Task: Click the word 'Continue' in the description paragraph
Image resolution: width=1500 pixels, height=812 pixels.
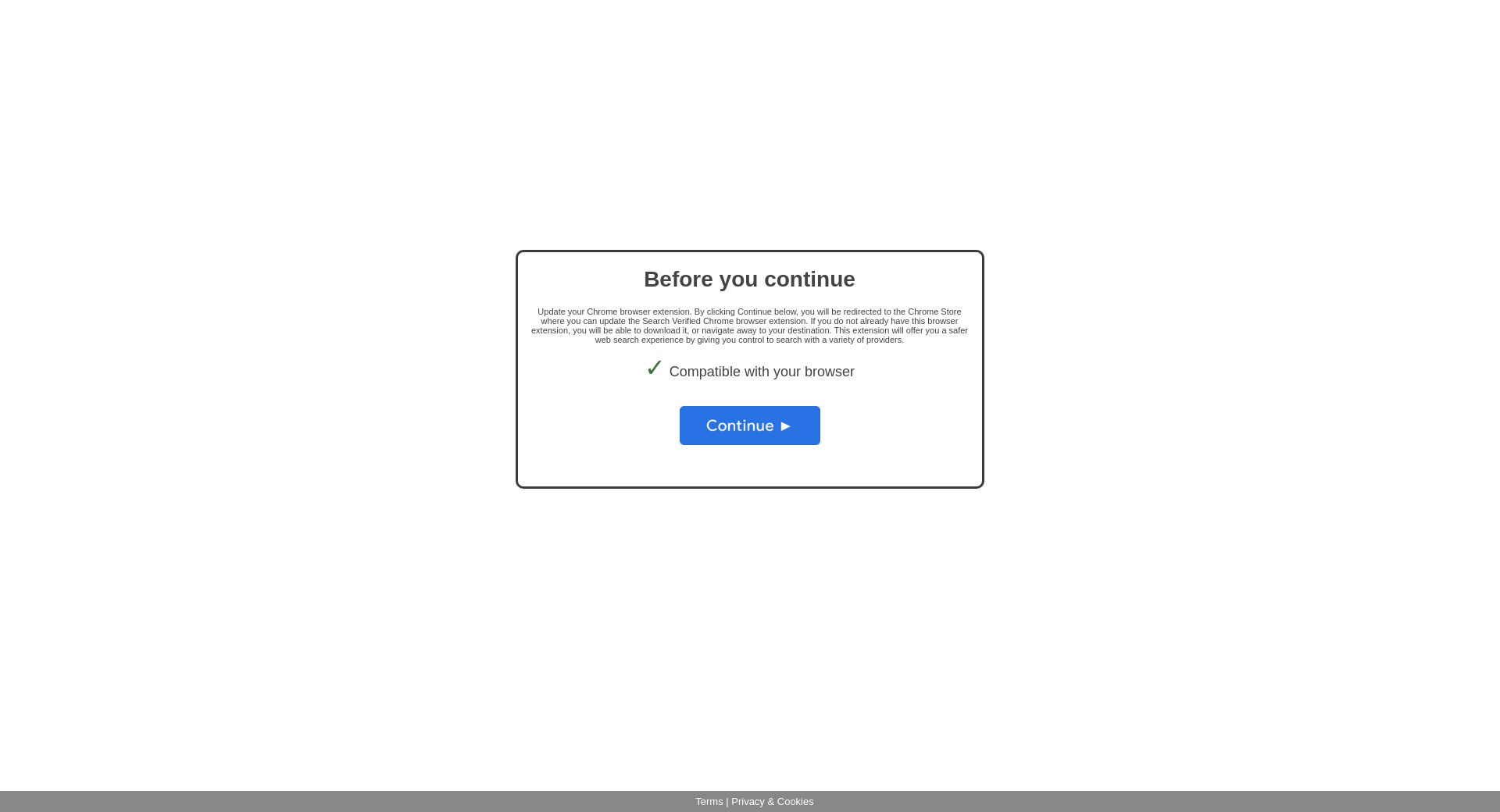Action: click(x=754, y=312)
